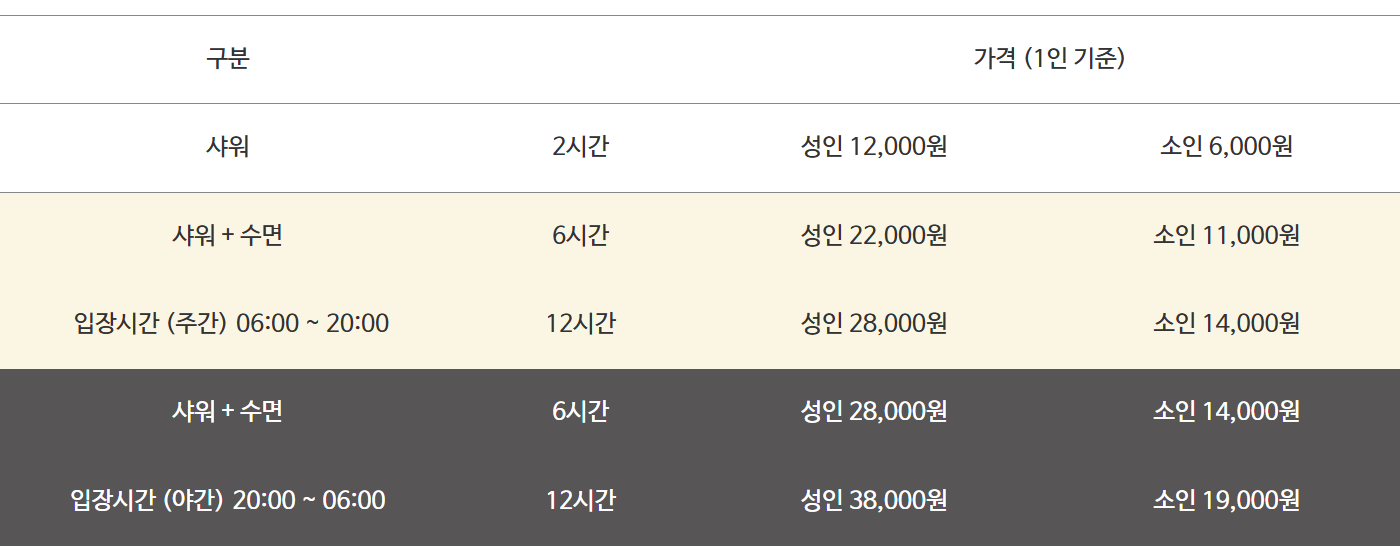Select 소인 14,000원 in the daytime 12시간 row
The width and height of the screenshot is (1400, 560).
1226,324
